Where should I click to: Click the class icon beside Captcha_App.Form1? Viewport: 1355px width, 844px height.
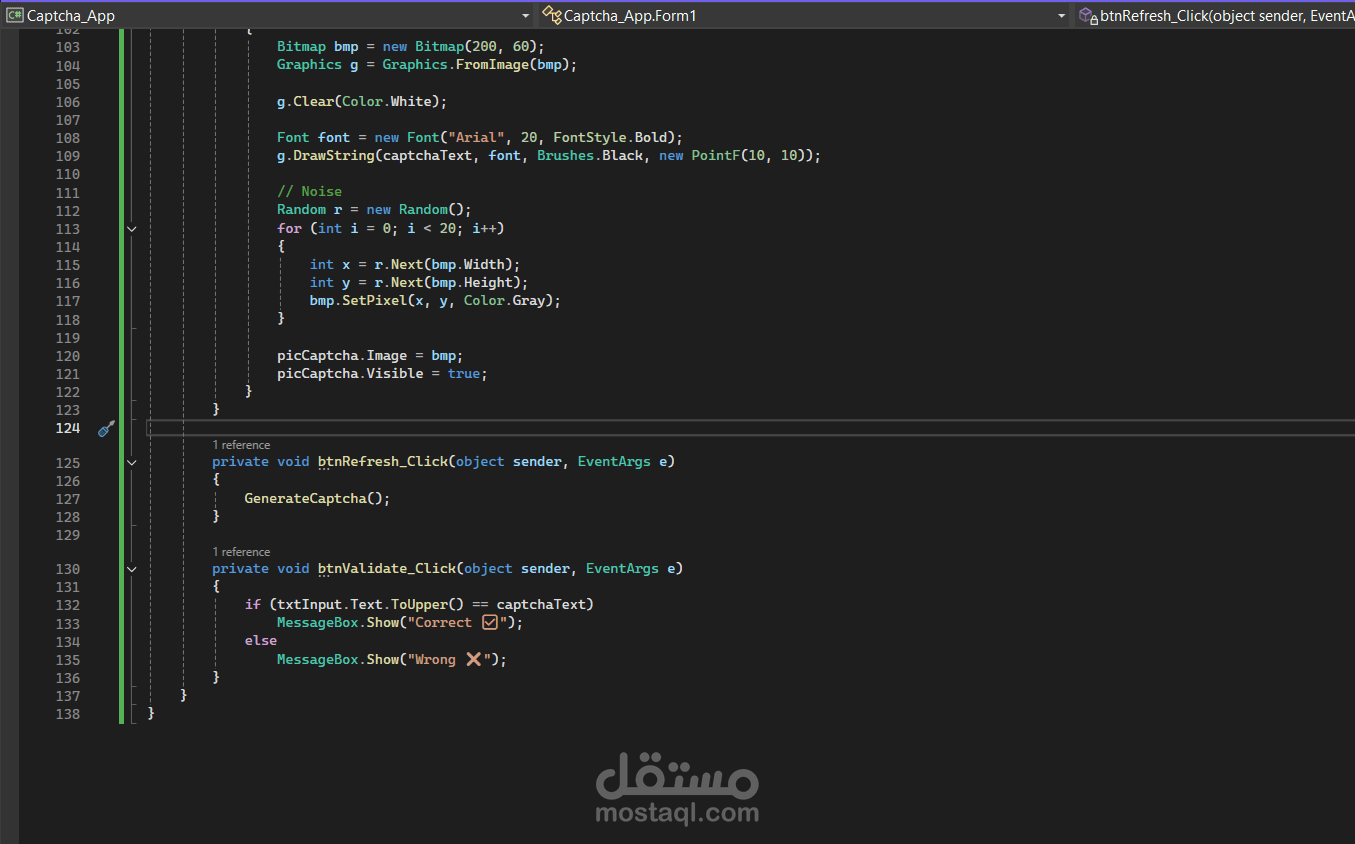[x=551, y=15]
